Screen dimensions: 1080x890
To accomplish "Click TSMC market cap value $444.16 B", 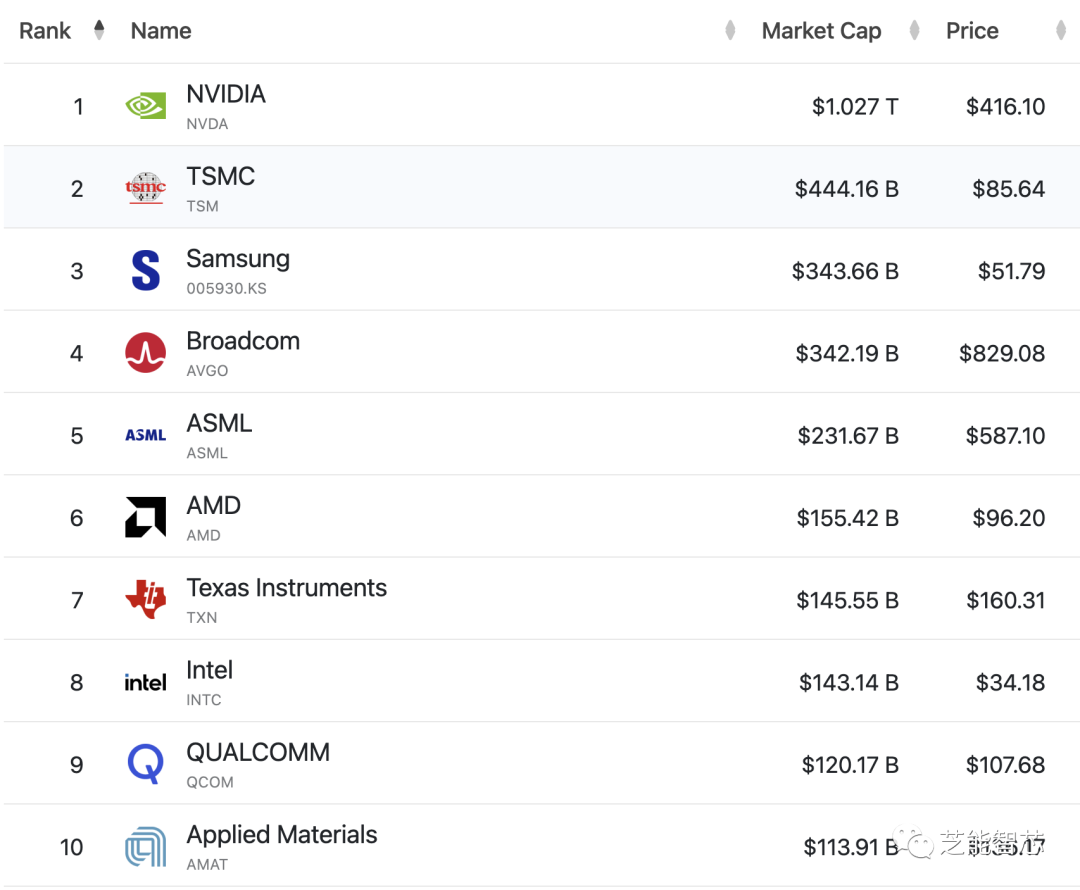I will tap(846, 189).
